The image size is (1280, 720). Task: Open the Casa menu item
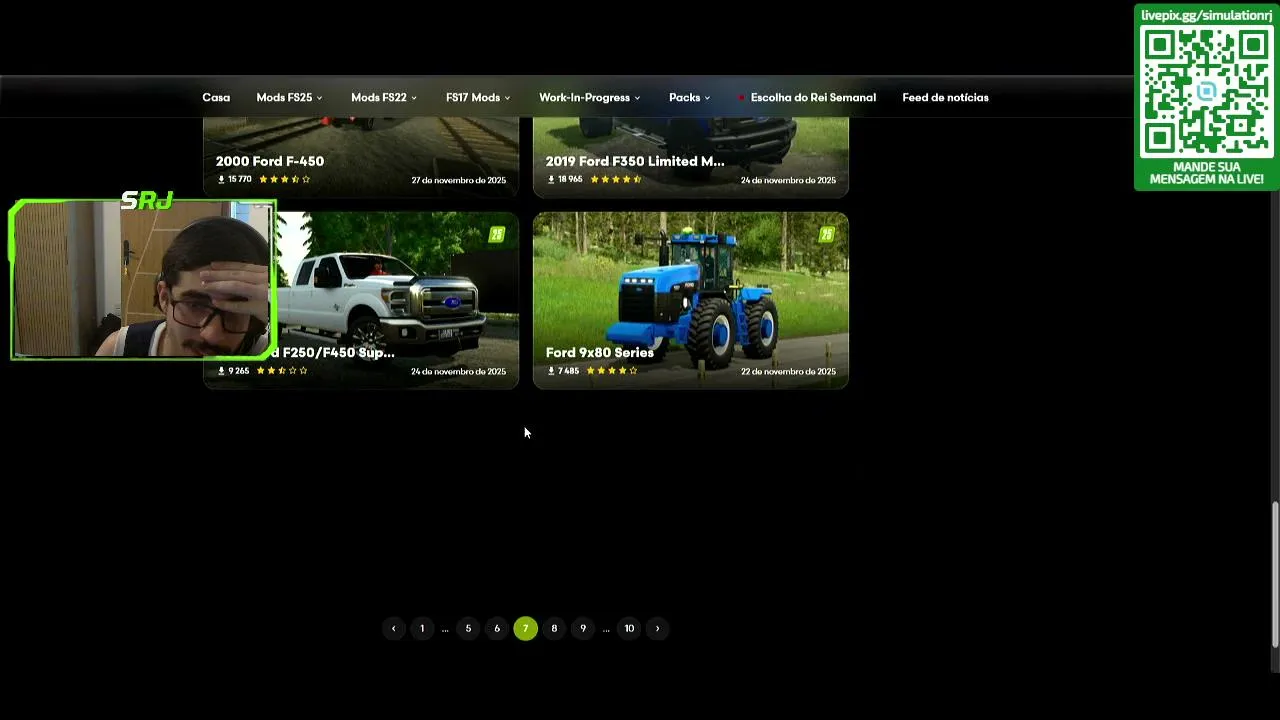pos(216,98)
